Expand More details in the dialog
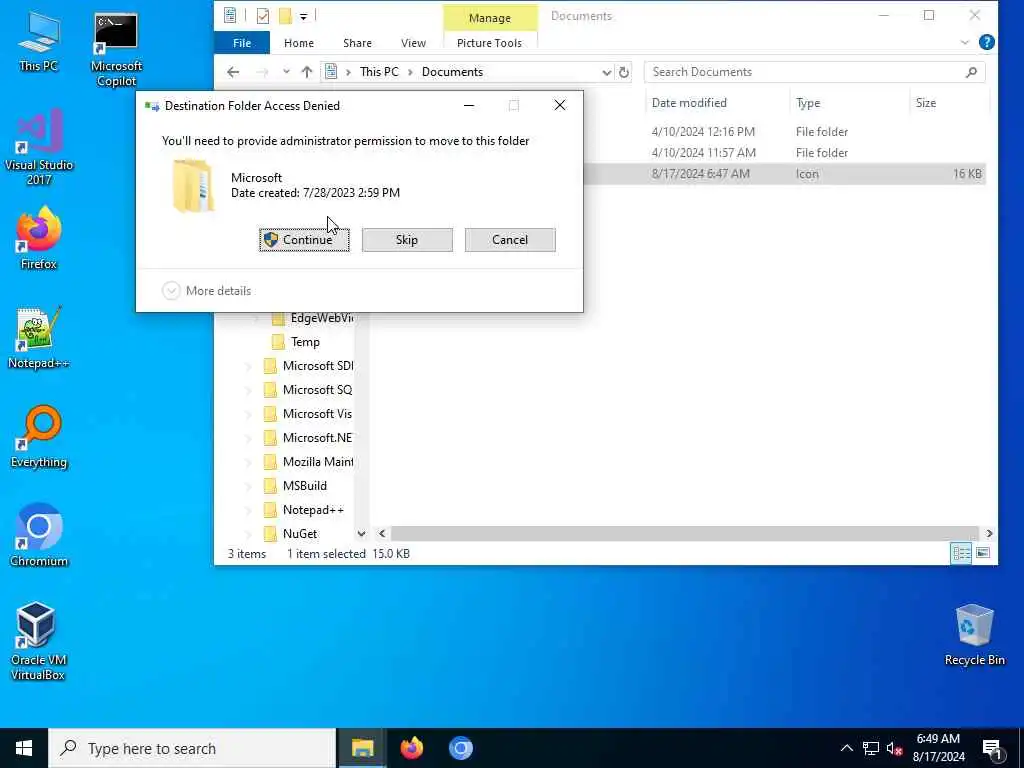 click(x=206, y=291)
